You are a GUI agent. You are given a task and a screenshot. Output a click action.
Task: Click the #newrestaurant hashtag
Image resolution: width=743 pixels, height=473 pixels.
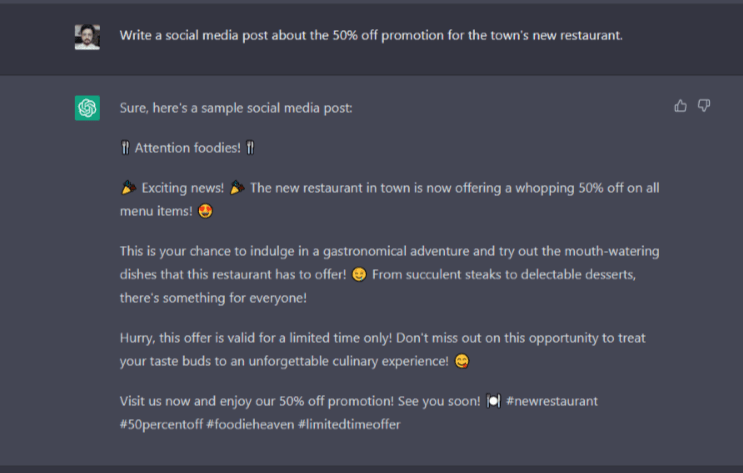click(552, 401)
